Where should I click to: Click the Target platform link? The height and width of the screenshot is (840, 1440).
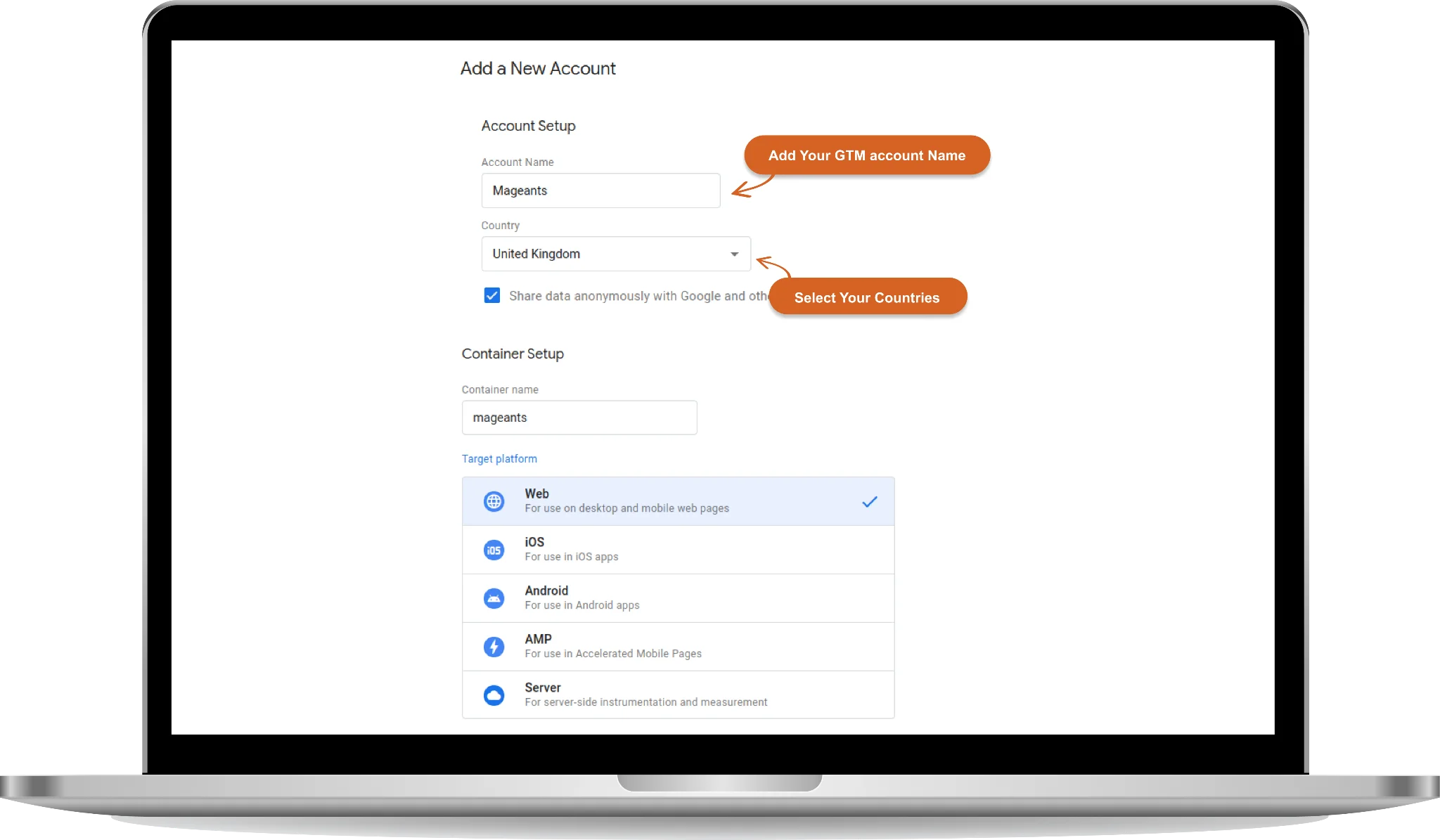click(499, 458)
